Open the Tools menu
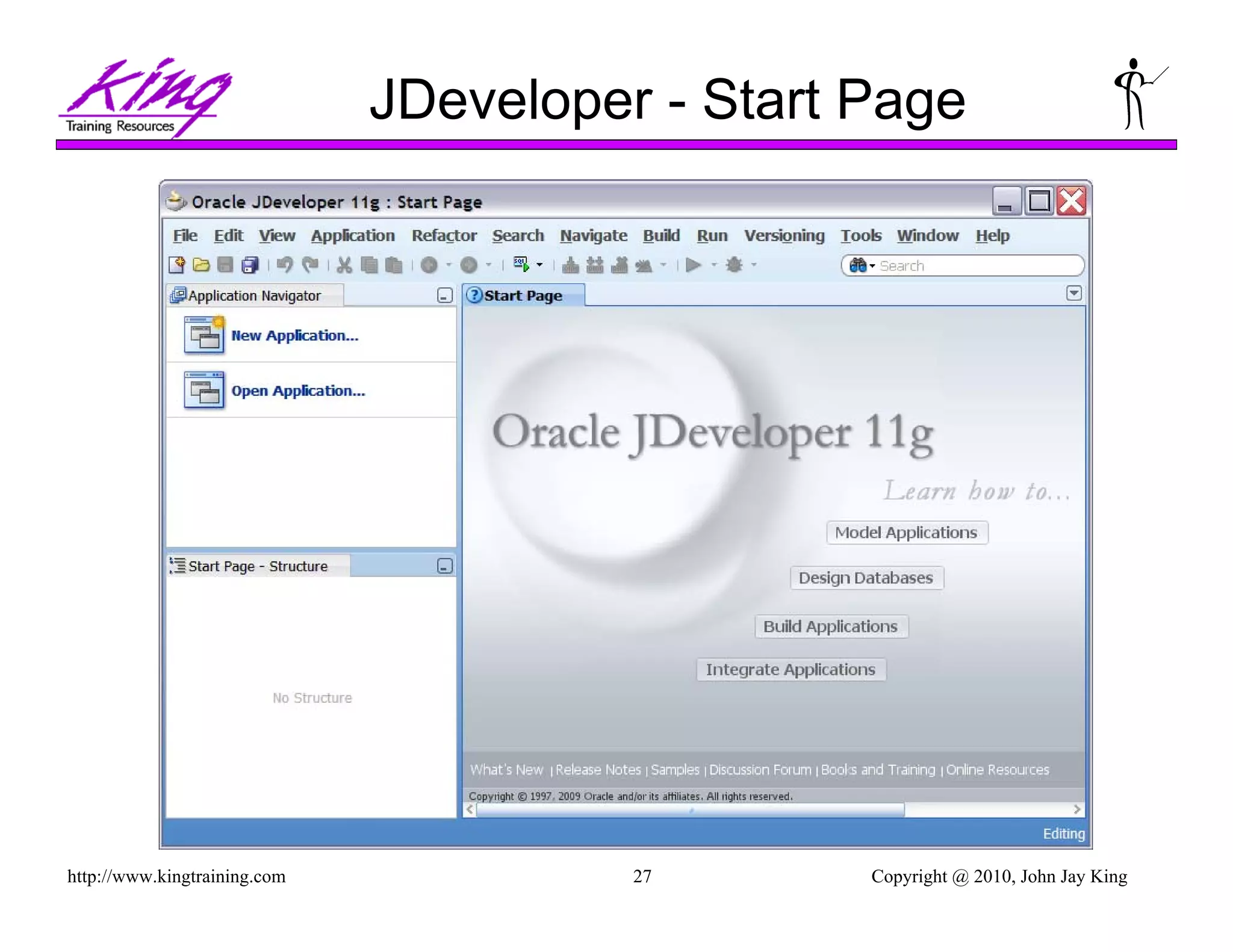This screenshot has height=952, width=1233. (861, 236)
